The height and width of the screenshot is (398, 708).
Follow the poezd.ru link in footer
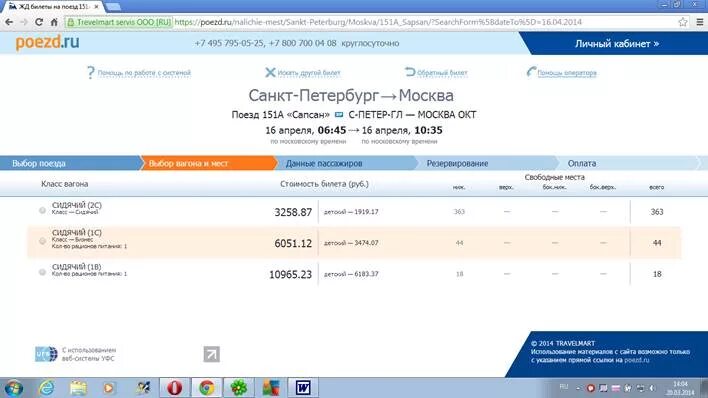(x=637, y=360)
